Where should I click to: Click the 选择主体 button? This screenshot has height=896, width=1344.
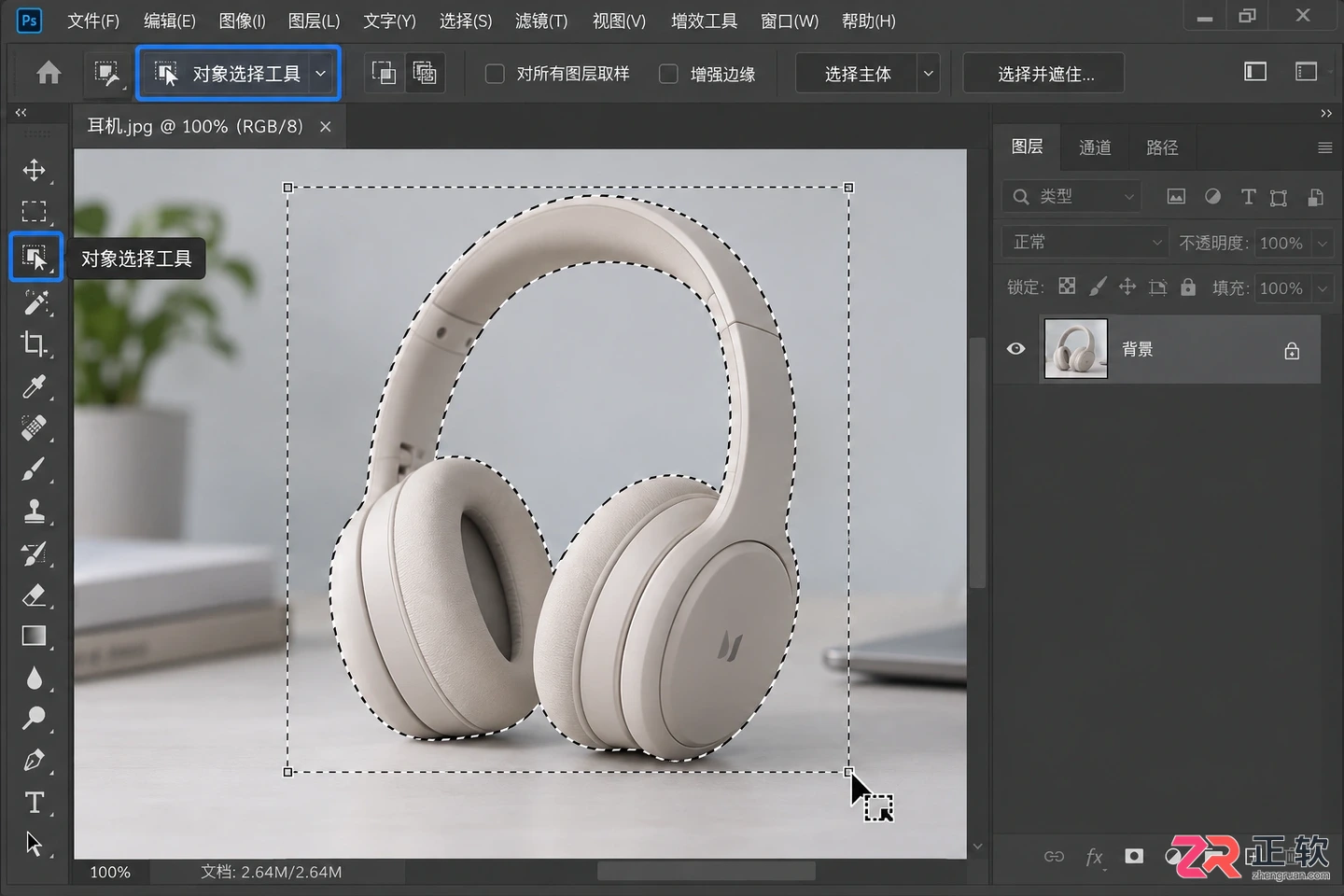857,74
